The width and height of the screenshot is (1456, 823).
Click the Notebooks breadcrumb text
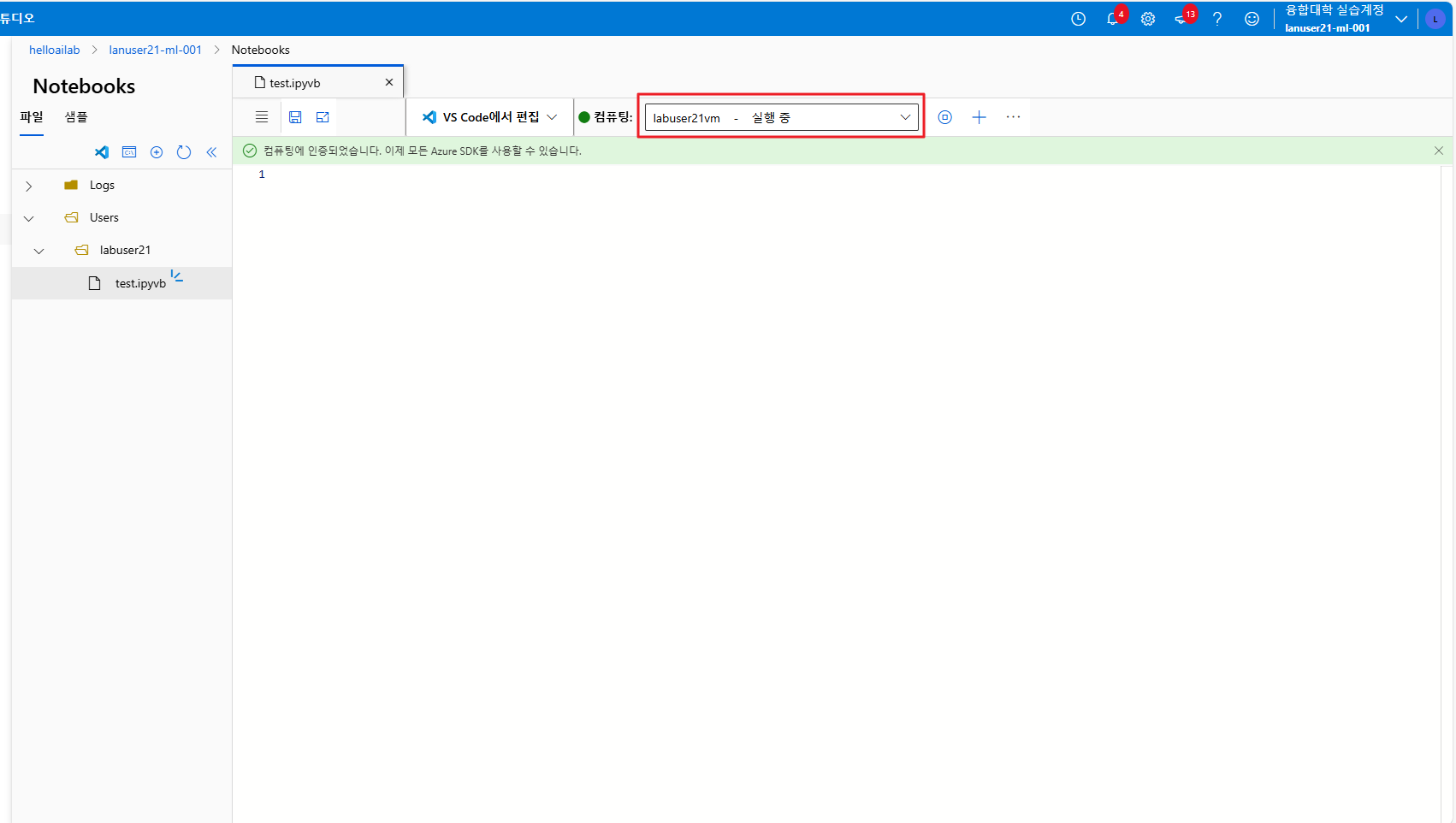pyautogui.click(x=260, y=50)
